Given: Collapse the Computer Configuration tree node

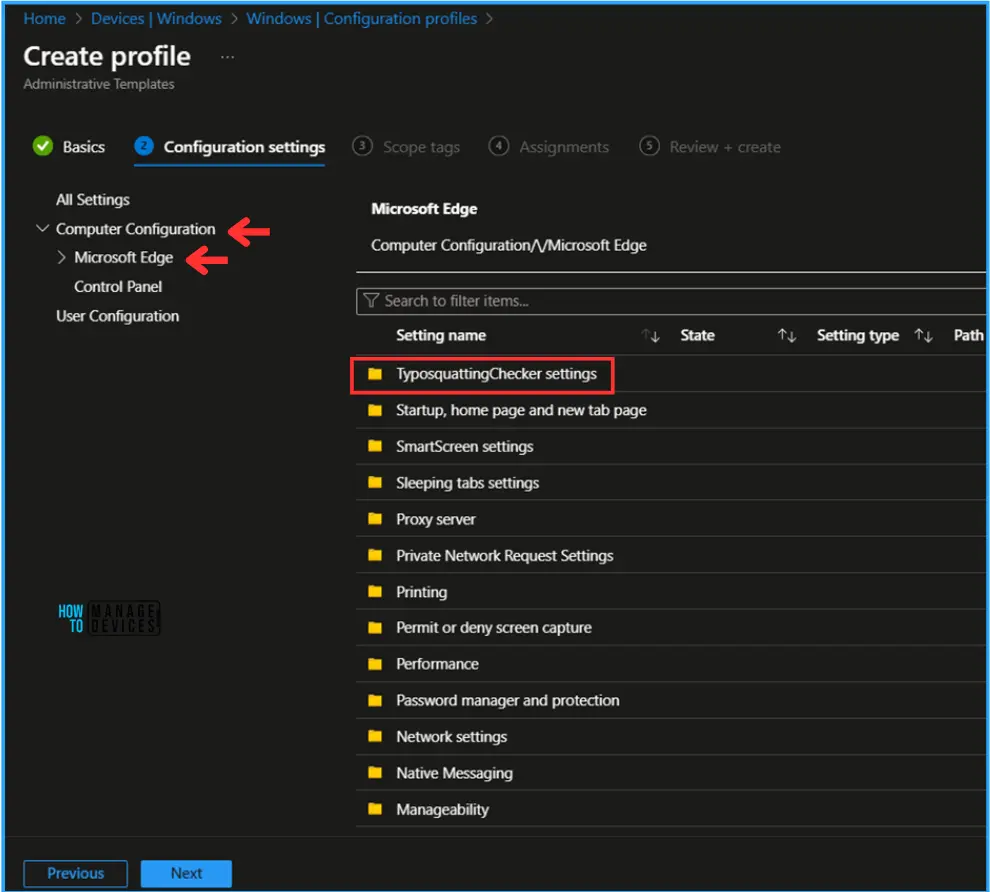Looking at the screenshot, I should click(x=42, y=229).
